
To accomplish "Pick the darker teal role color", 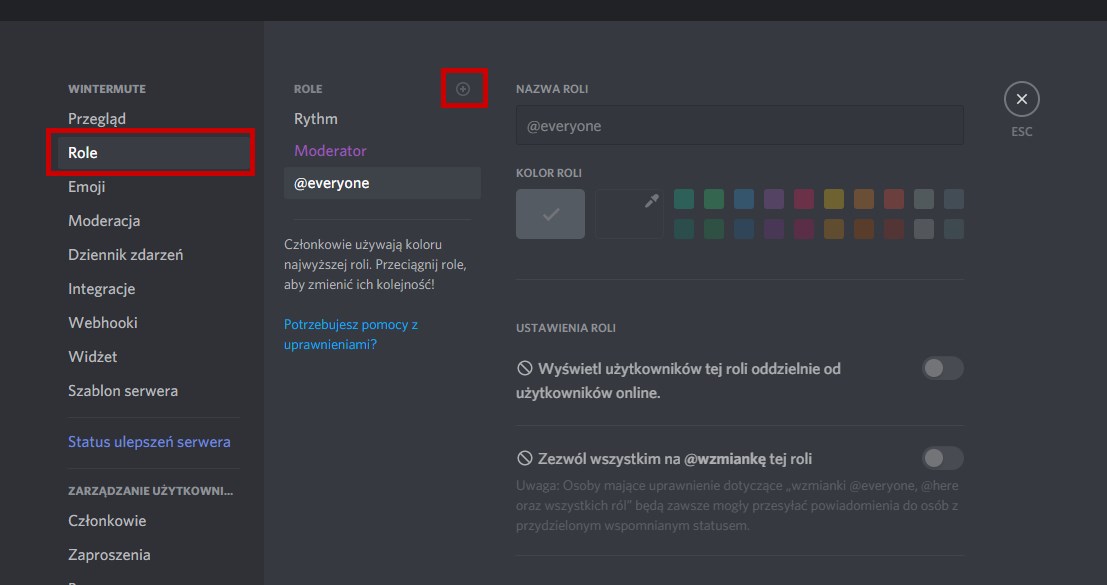I will tap(684, 229).
